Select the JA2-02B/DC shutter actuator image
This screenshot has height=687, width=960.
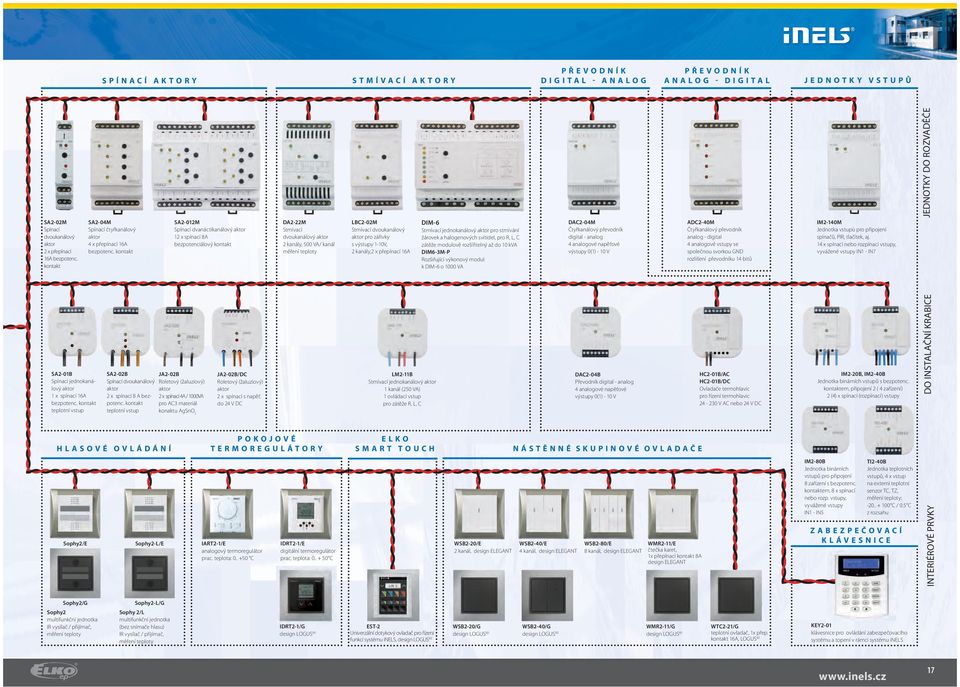(238, 334)
